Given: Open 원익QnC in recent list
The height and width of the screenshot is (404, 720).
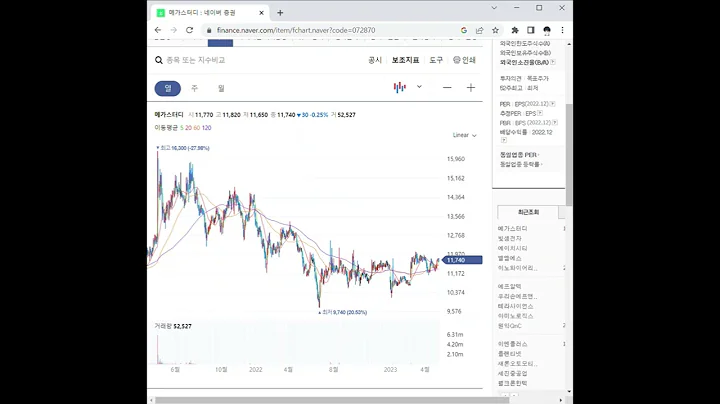Looking at the screenshot, I should point(509,326).
